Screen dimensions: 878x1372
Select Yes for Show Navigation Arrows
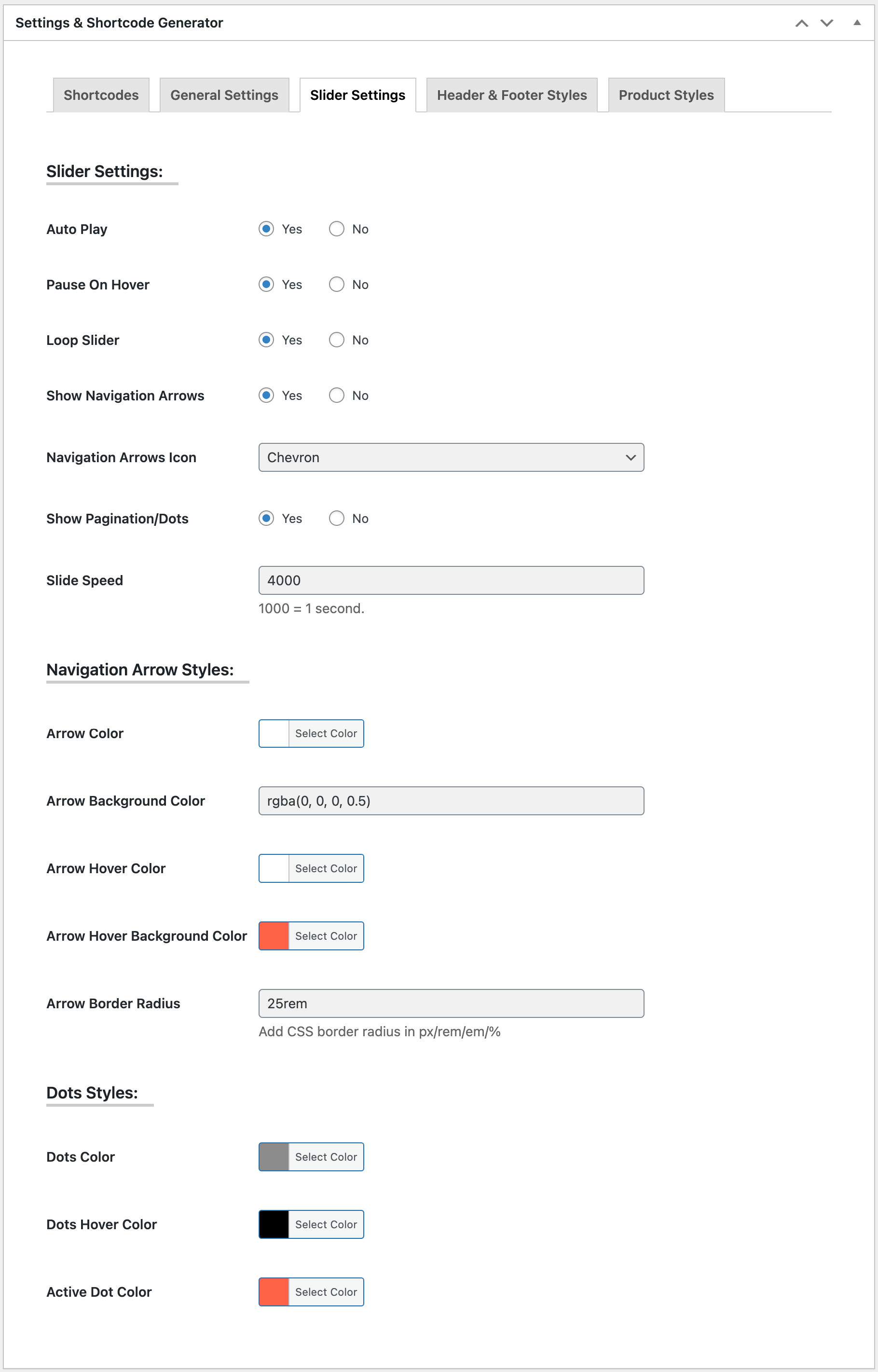[266, 396]
